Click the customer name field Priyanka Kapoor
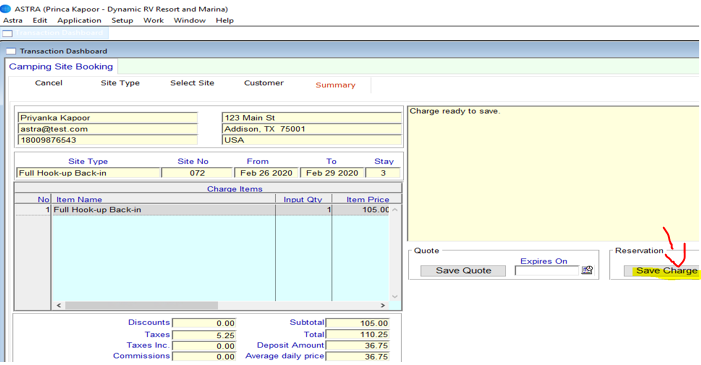The image size is (701, 365). coord(107,118)
